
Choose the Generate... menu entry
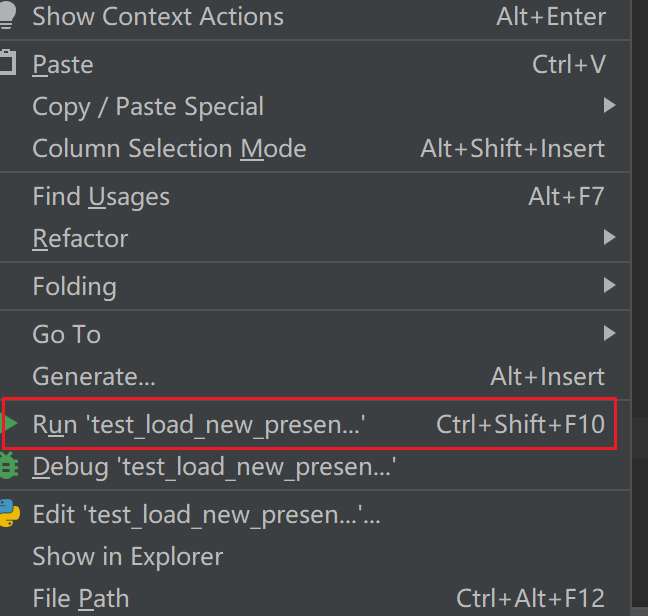pos(94,377)
